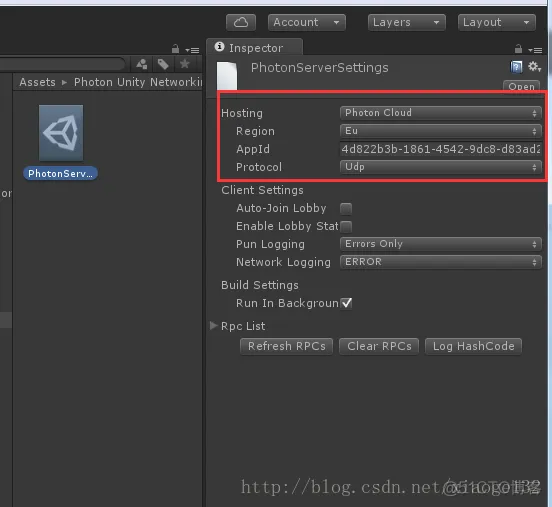Open the Unity cloud services button
This screenshot has height=507, width=552.
pos(241,23)
